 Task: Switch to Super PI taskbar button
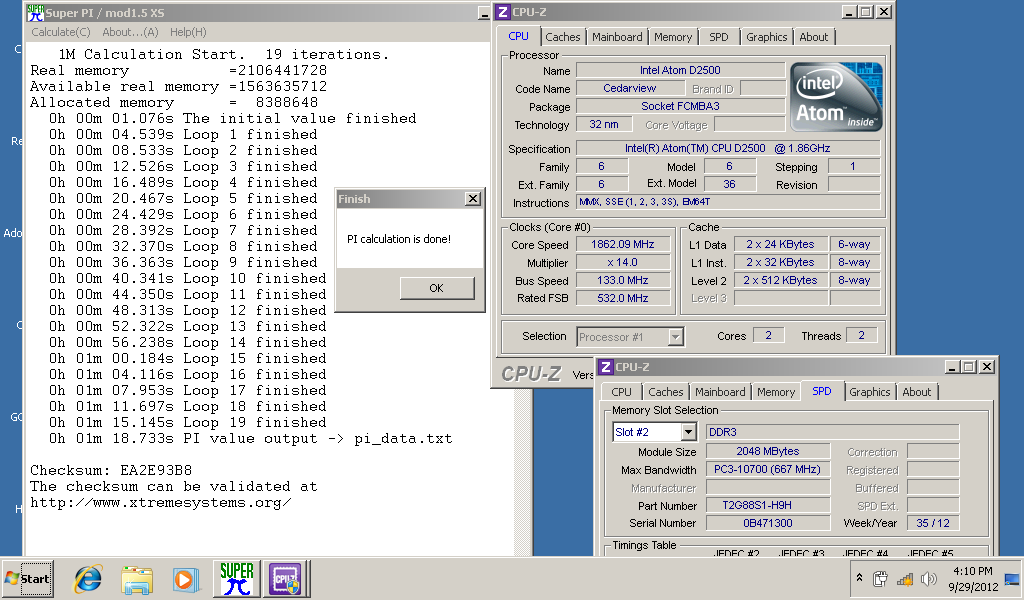(236, 579)
